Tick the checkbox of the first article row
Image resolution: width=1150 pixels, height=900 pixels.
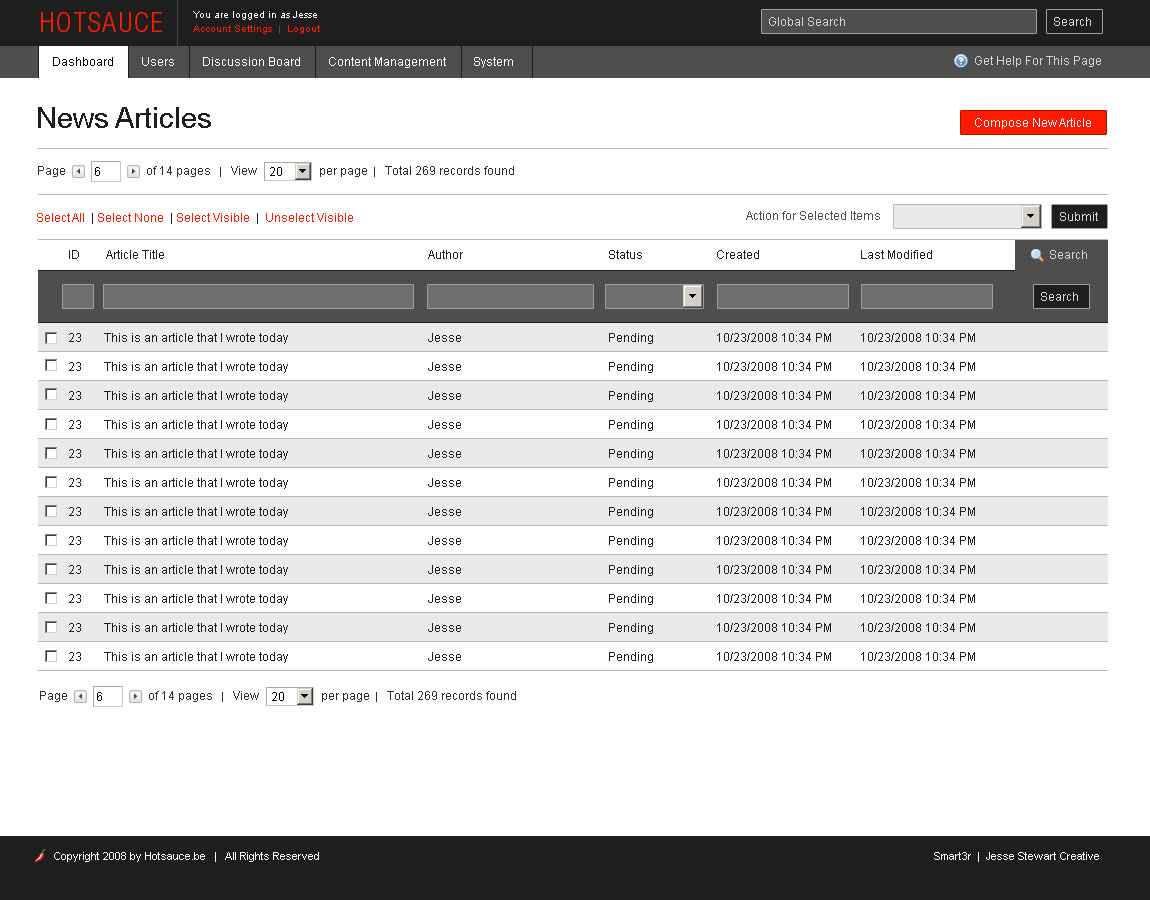(x=51, y=337)
